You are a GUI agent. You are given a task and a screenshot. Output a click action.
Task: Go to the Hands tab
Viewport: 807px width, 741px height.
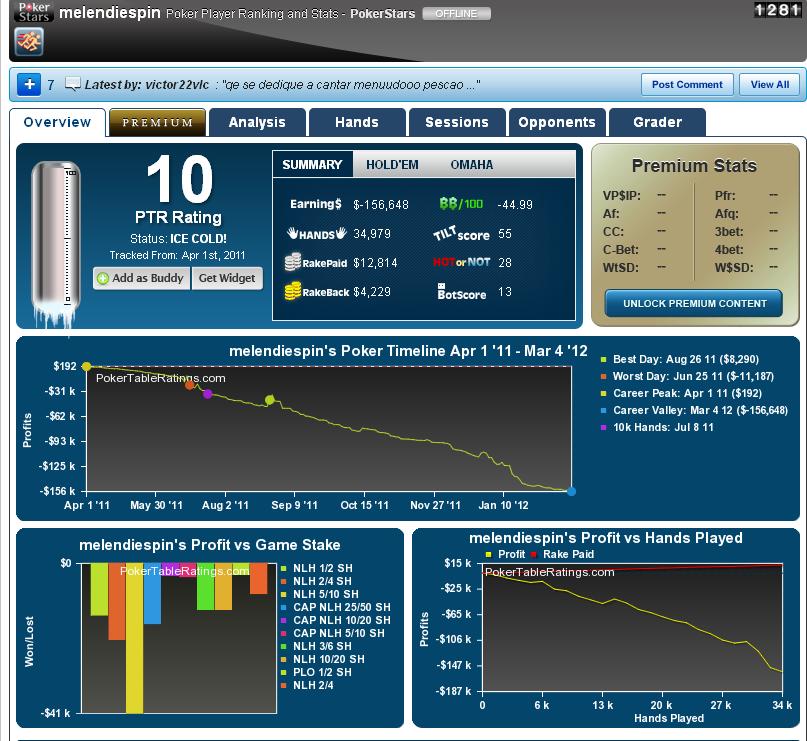pos(357,122)
